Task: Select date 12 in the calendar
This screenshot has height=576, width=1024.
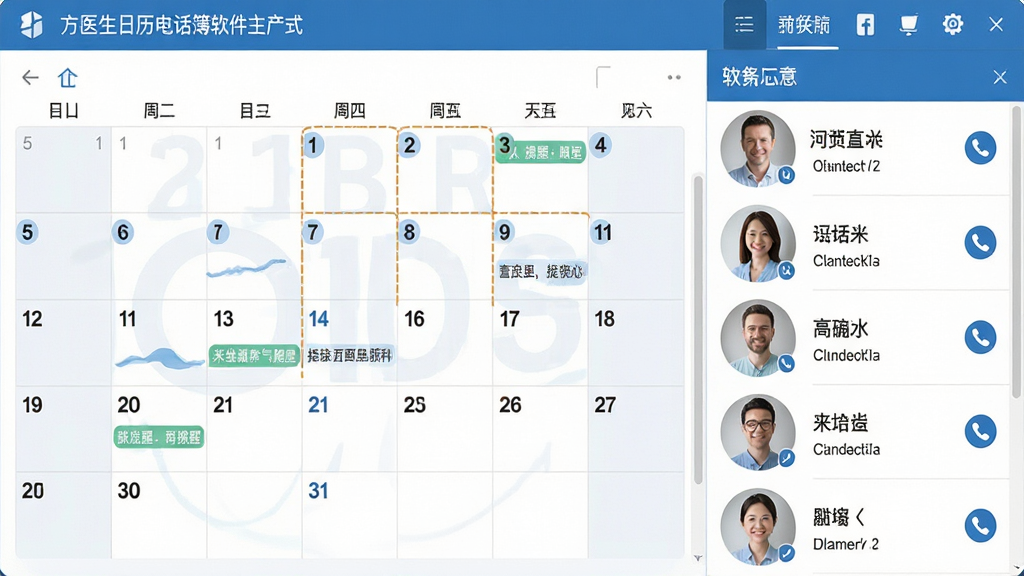Action: tap(32, 319)
